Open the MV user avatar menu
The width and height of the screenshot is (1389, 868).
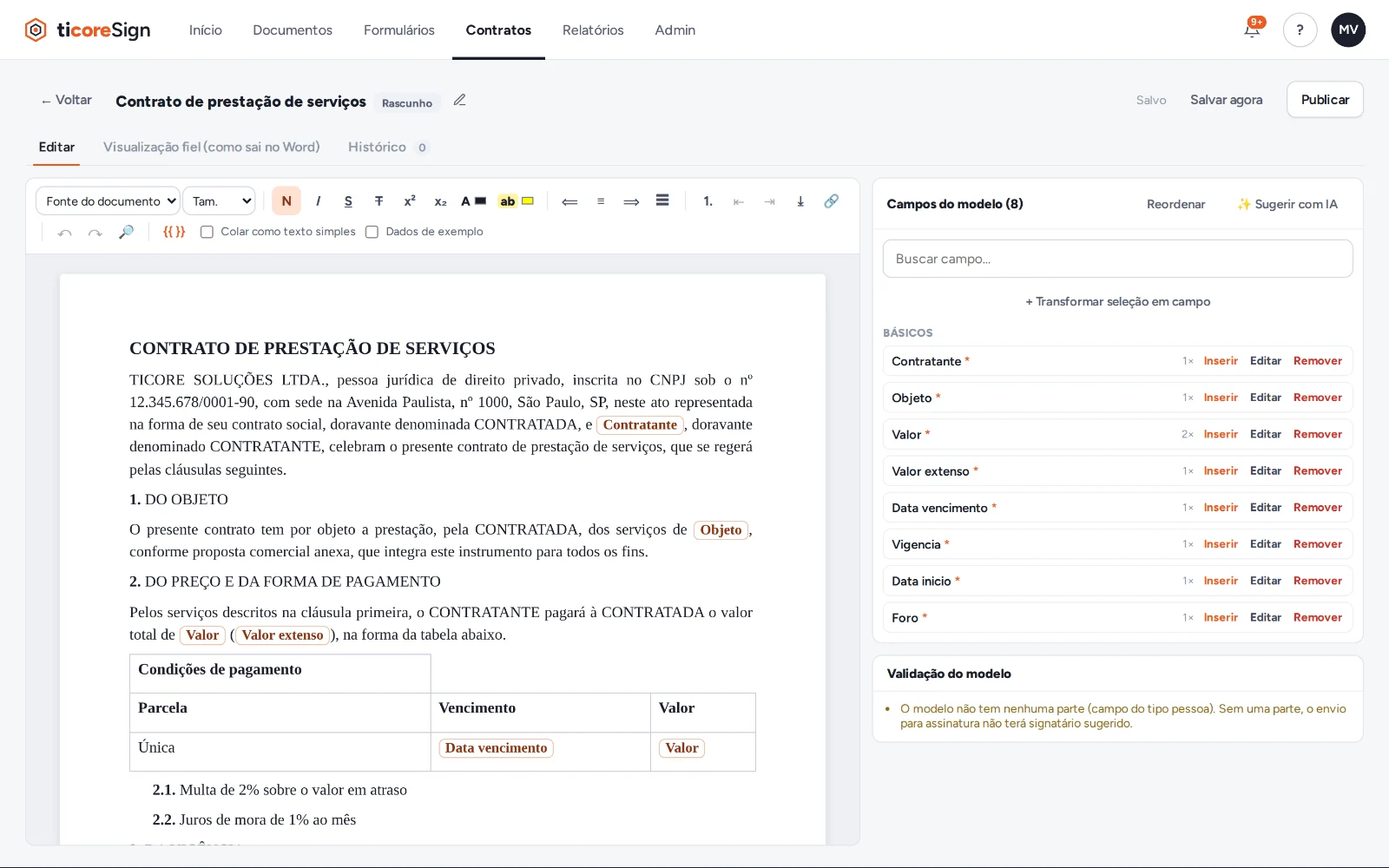pyautogui.click(x=1348, y=30)
